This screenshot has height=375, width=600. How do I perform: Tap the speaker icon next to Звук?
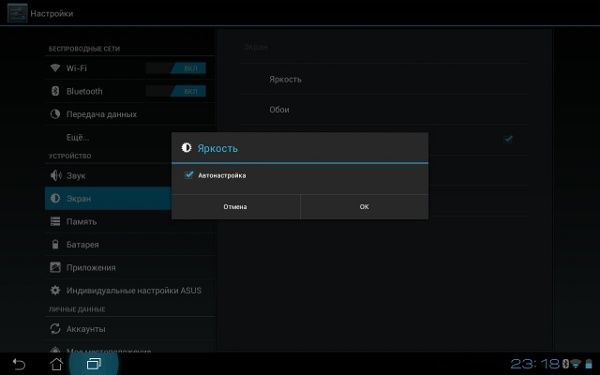coord(56,176)
